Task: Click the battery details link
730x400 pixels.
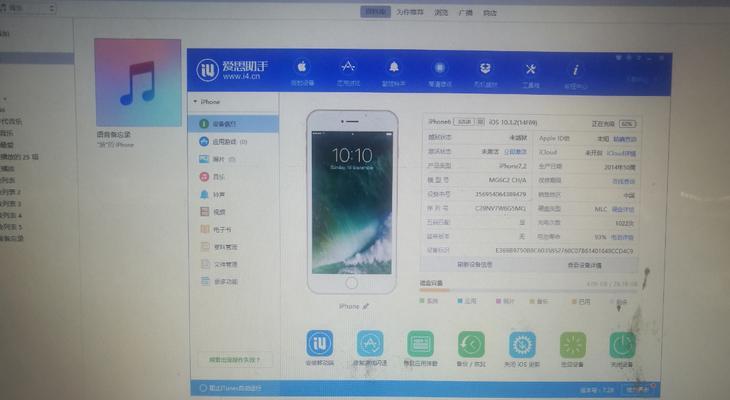Action: point(622,237)
